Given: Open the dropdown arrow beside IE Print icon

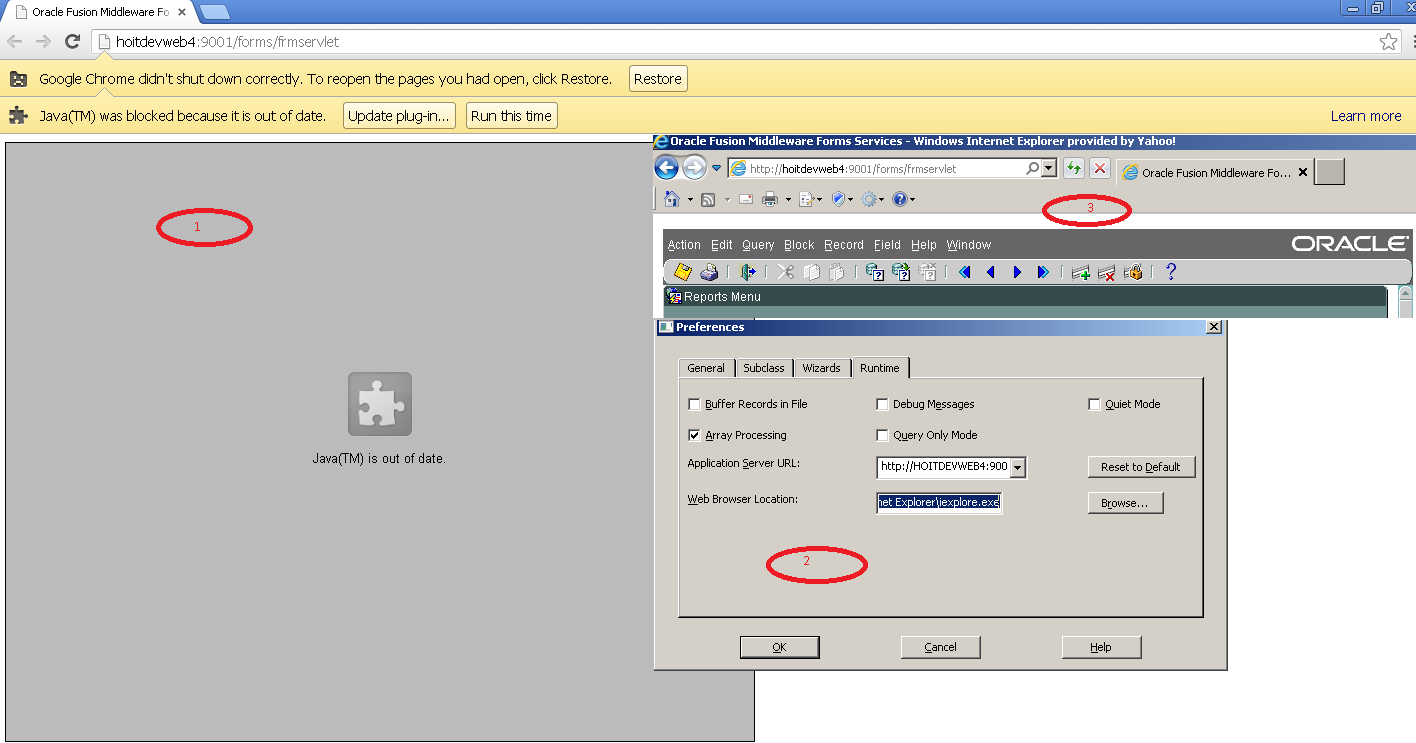Looking at the screenshot, I should click(x=788, y=200).
